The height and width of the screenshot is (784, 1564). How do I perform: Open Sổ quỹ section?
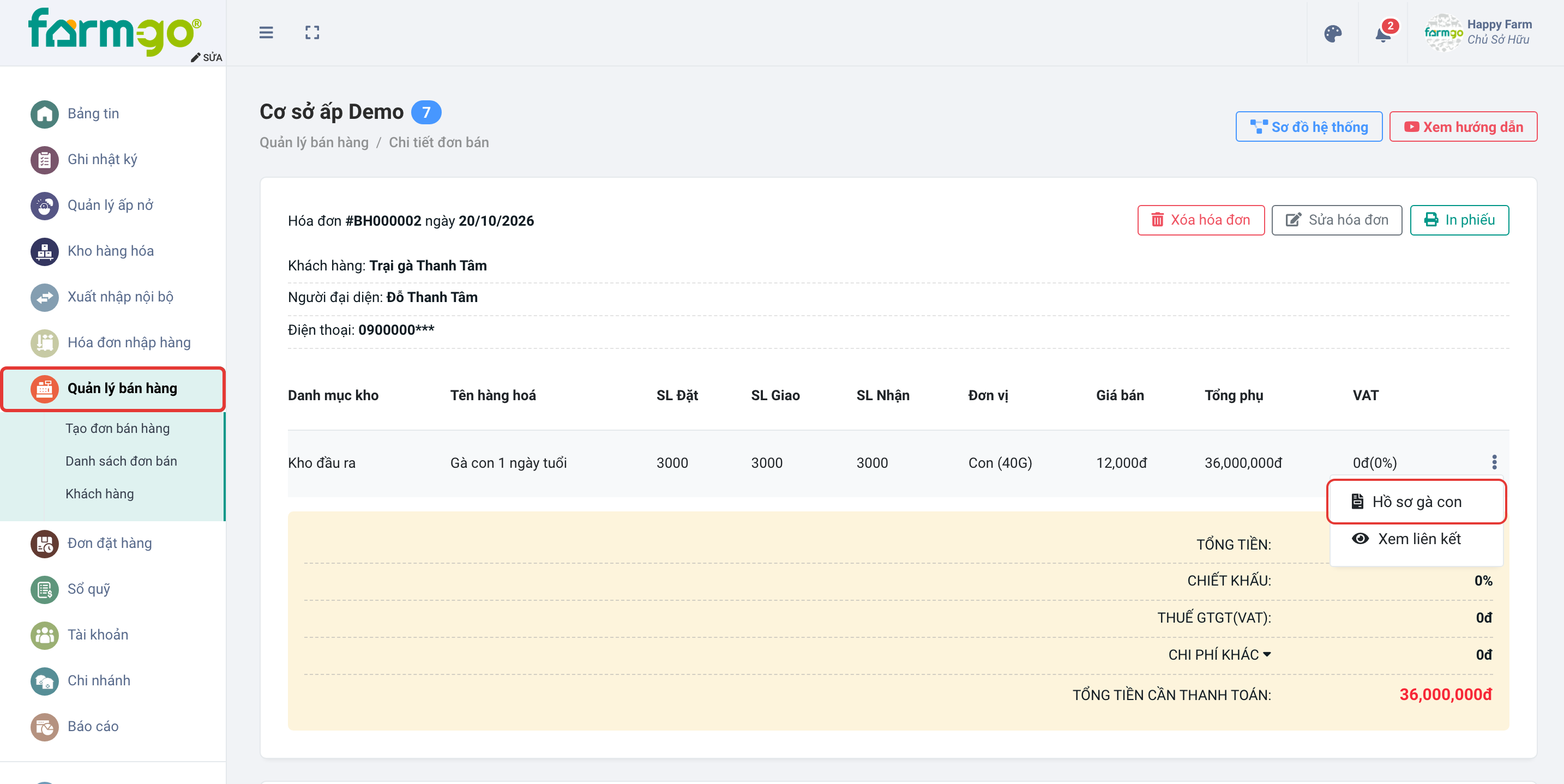click(x=89, y=589)
